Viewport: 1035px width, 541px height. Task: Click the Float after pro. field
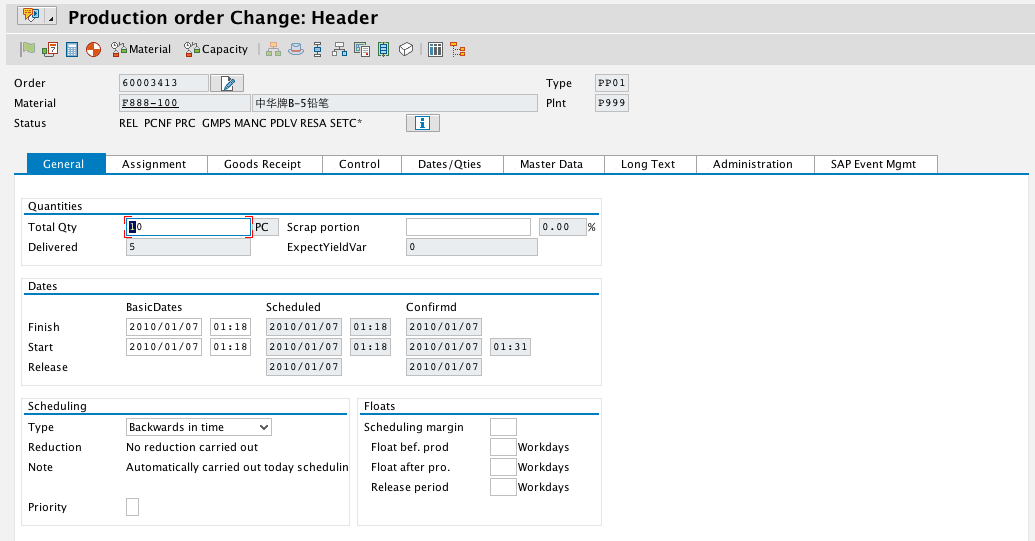point(503,466)
